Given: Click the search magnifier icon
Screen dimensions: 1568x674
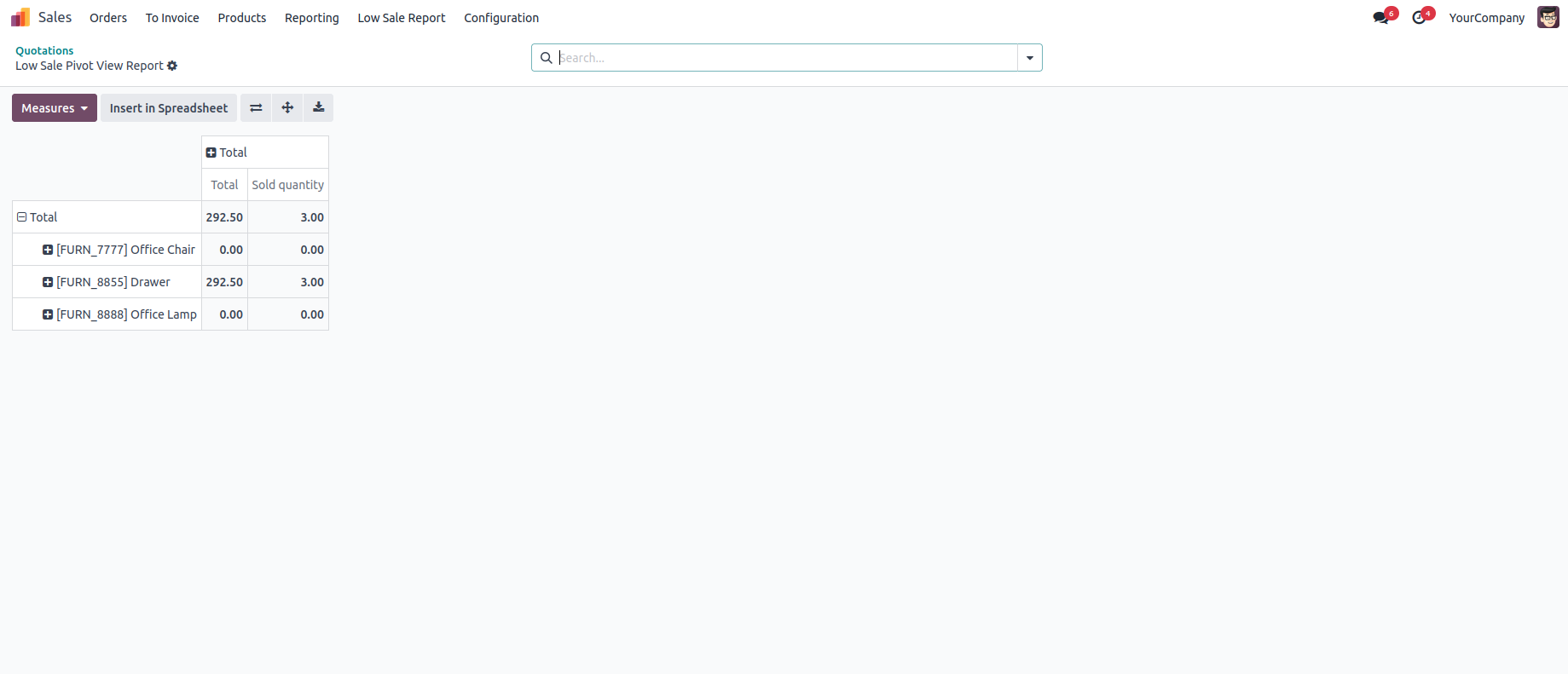Looking at the screenshot, I should [x=546, y=58].
